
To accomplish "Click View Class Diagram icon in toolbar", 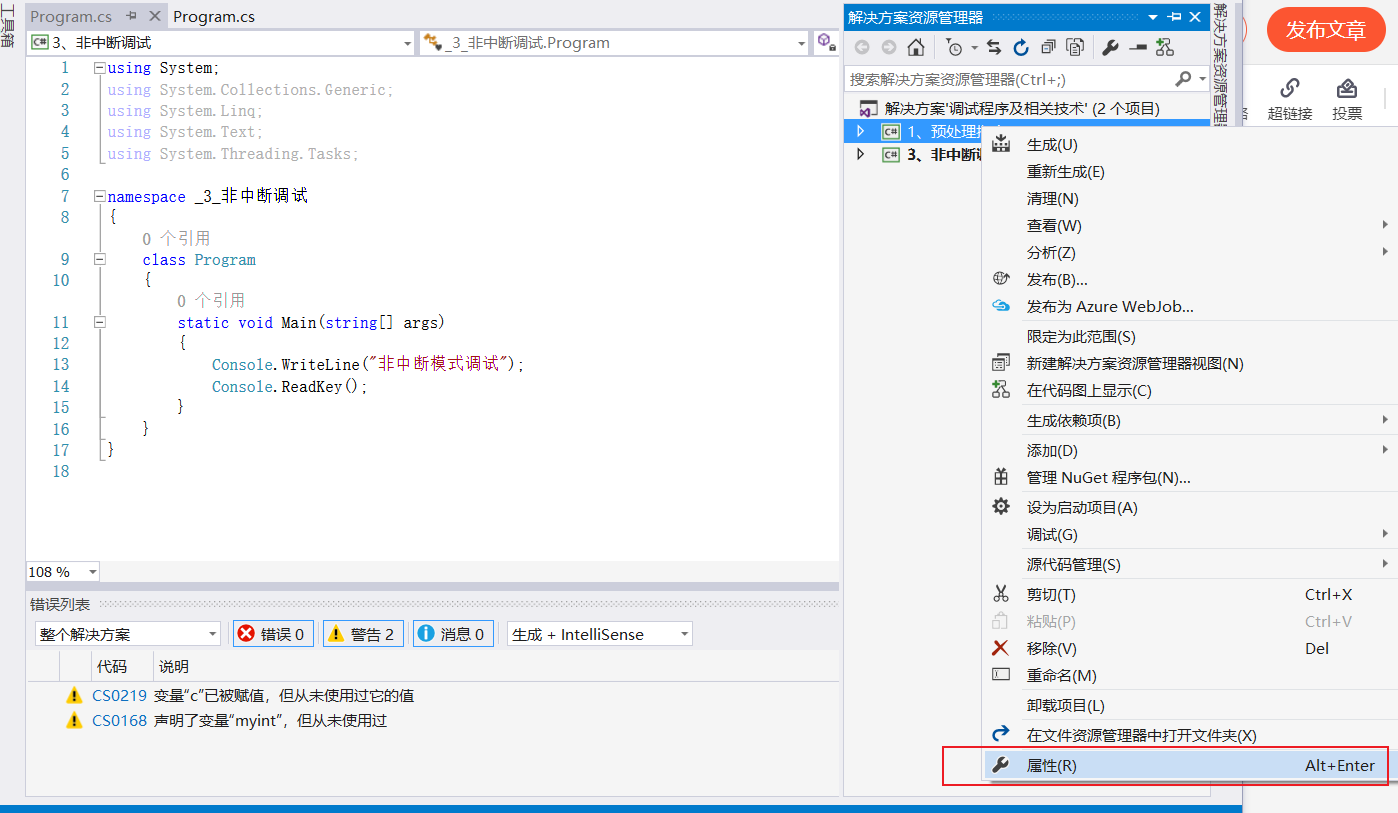I will coord(1164,47).
